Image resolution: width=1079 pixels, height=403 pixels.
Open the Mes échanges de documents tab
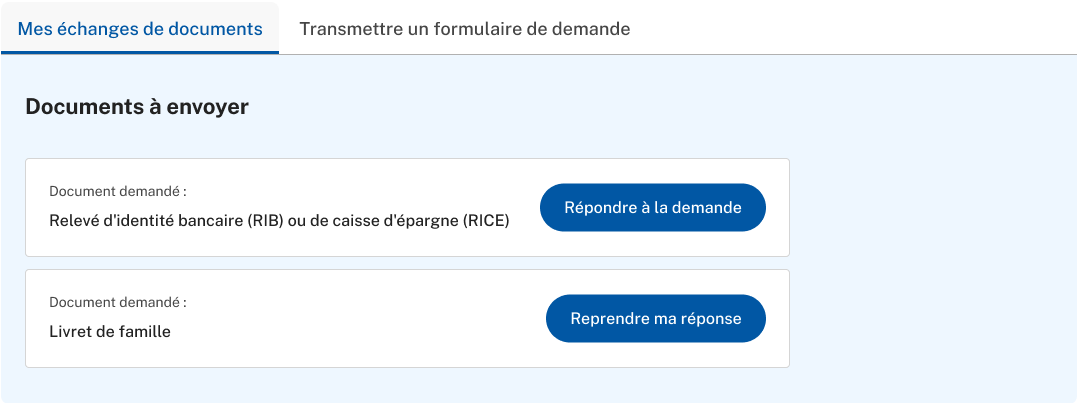[x=140, y=29]
